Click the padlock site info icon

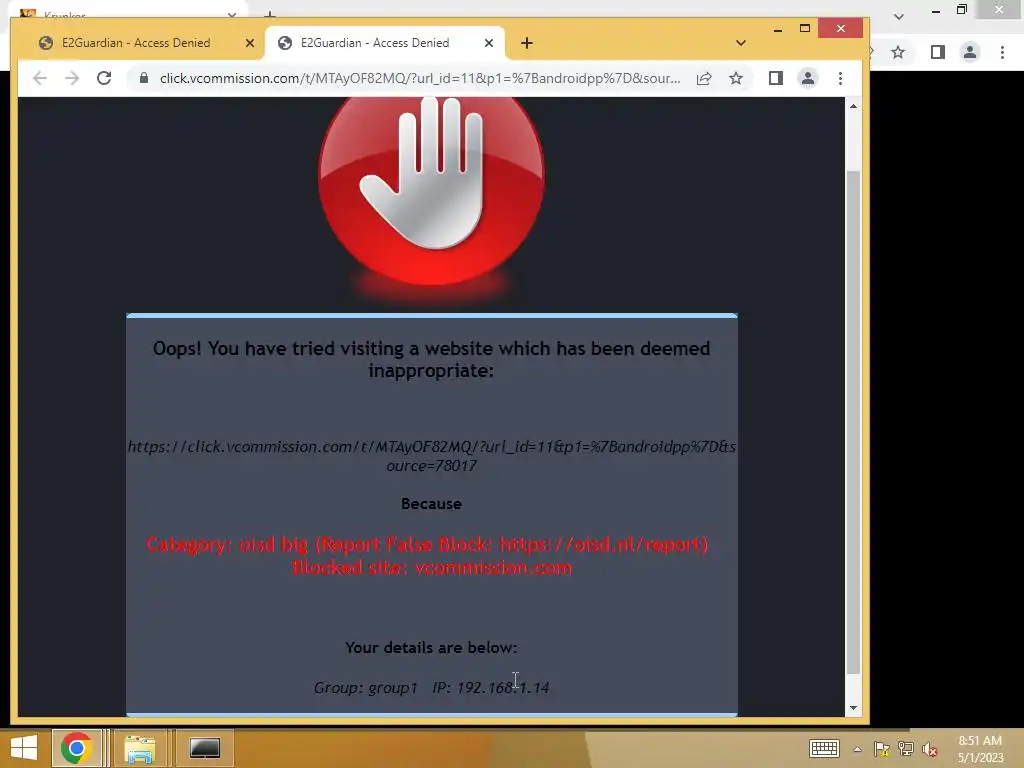tap(144, 78)
